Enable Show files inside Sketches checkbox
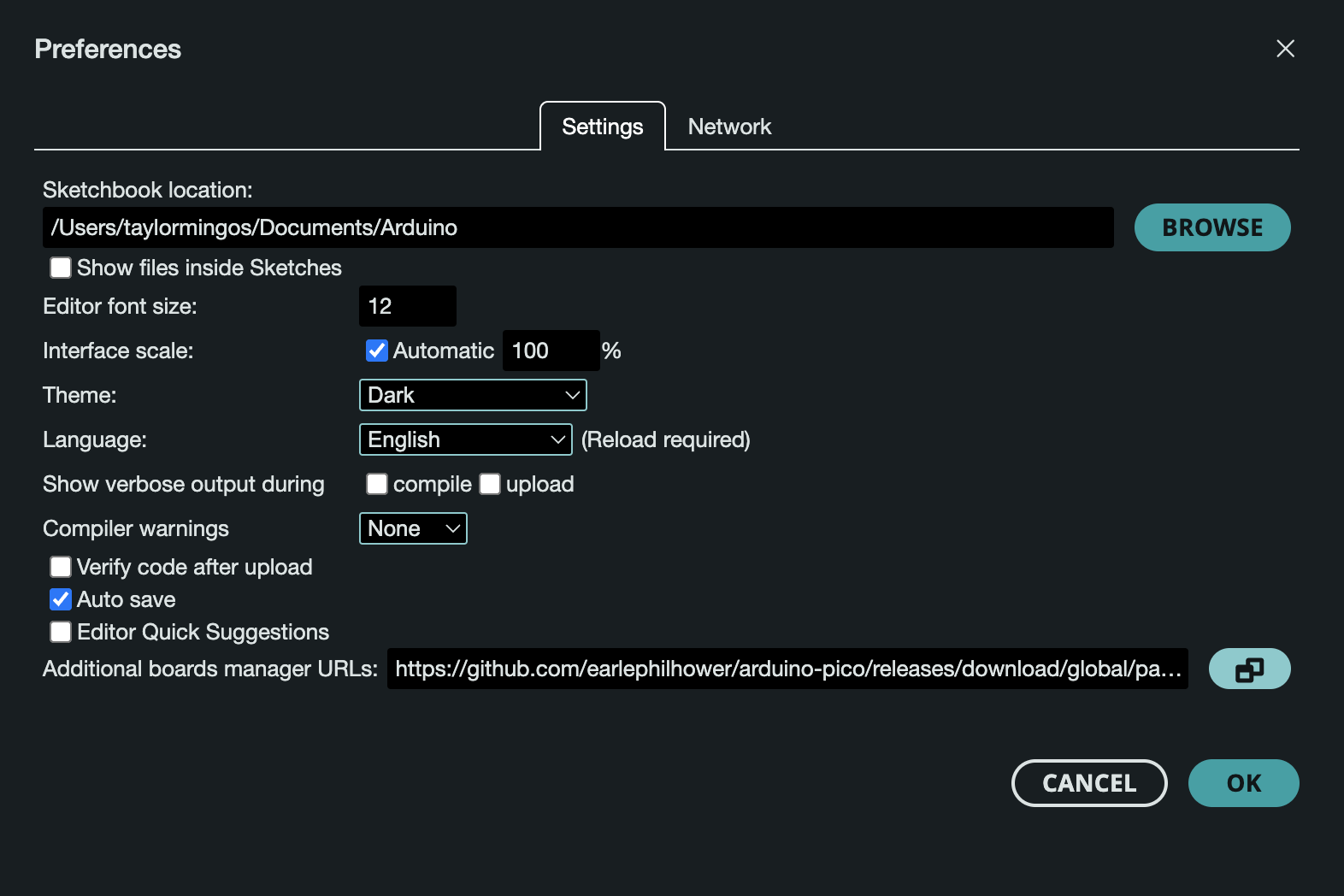This screenshot has height=896, width=1344. coord(61,268)
